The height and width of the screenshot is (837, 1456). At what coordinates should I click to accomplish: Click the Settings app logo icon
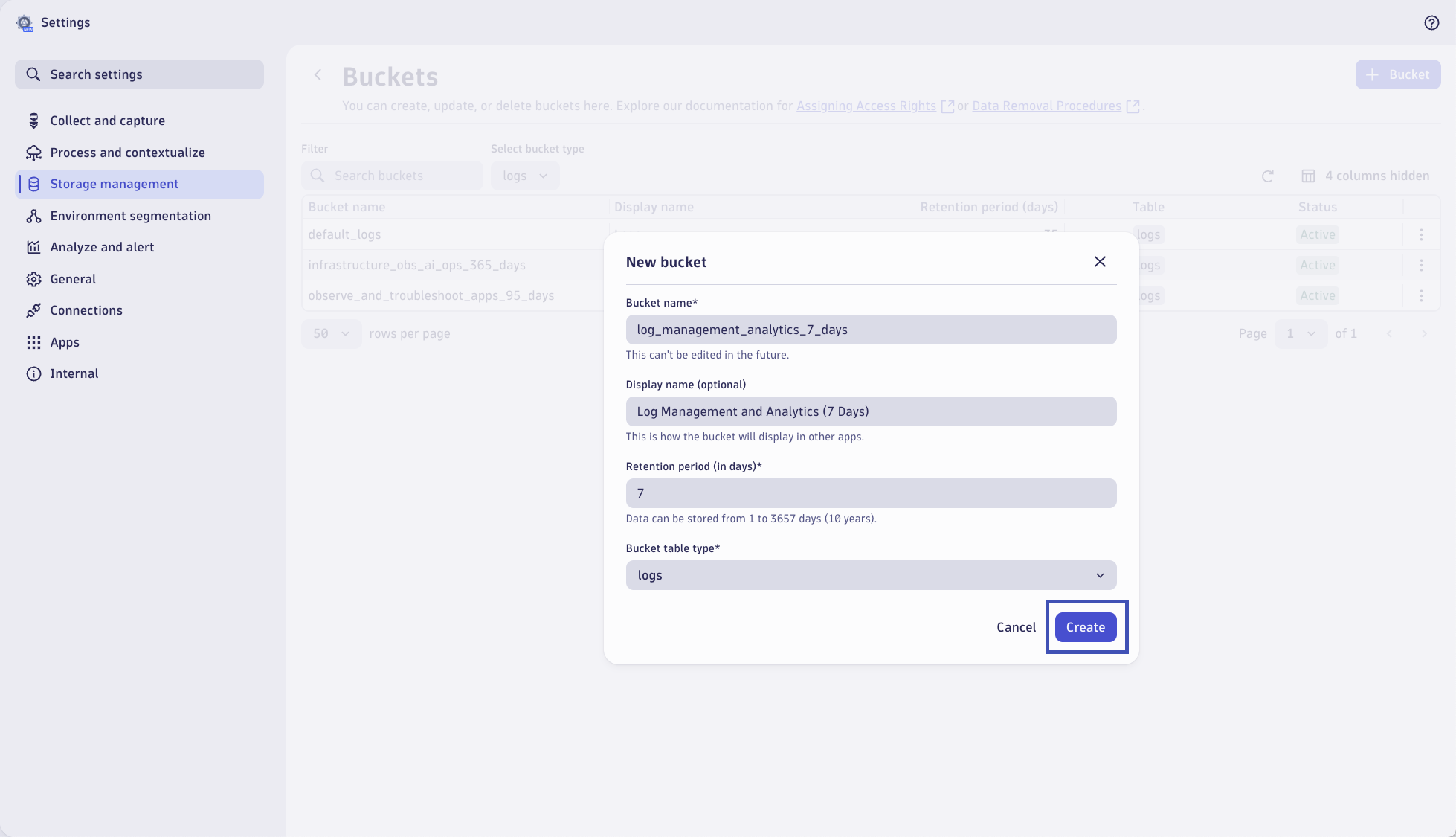click(x=25, y=23)
